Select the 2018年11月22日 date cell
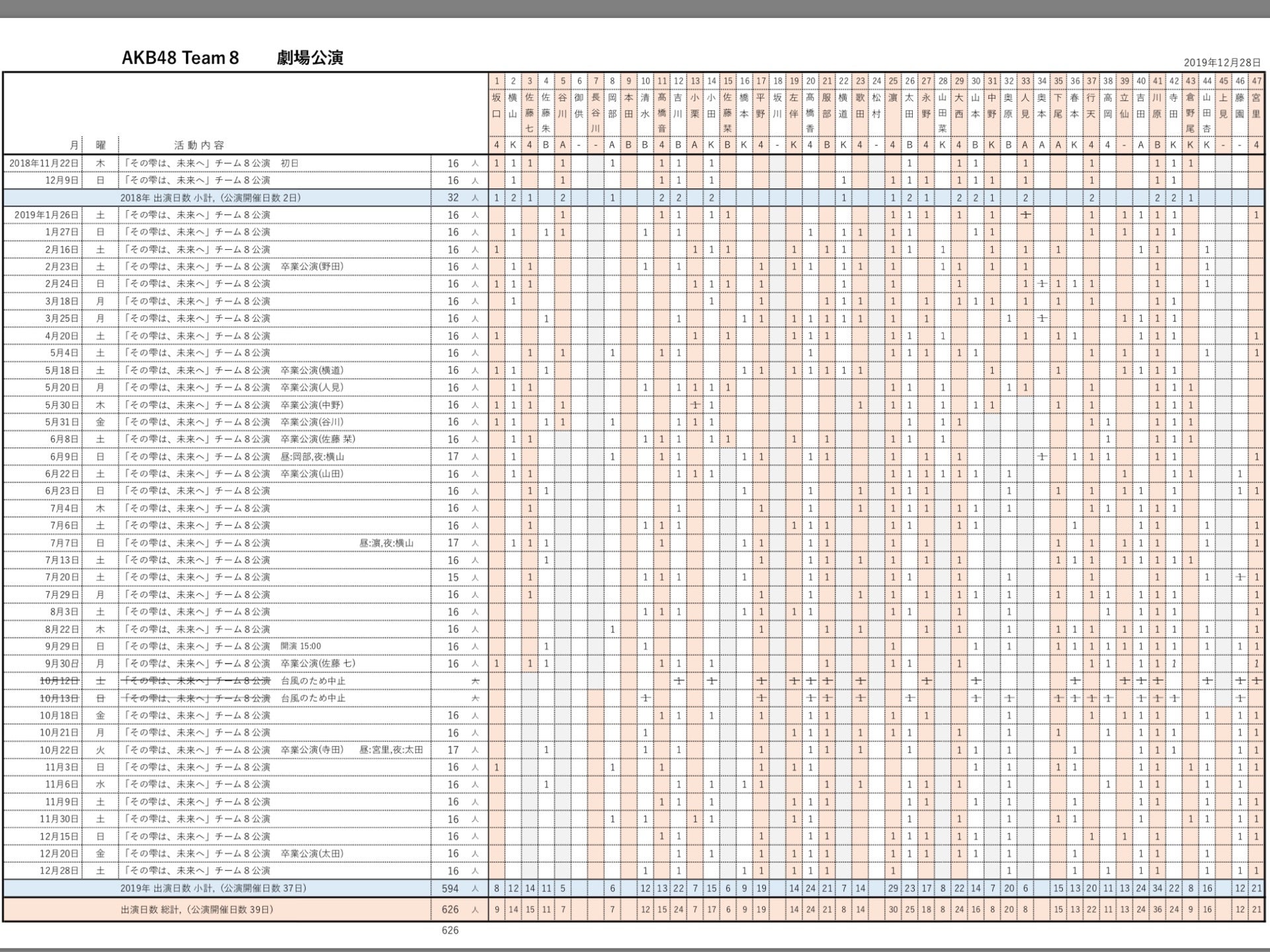Screen dimensions: 1270x952 44,163
